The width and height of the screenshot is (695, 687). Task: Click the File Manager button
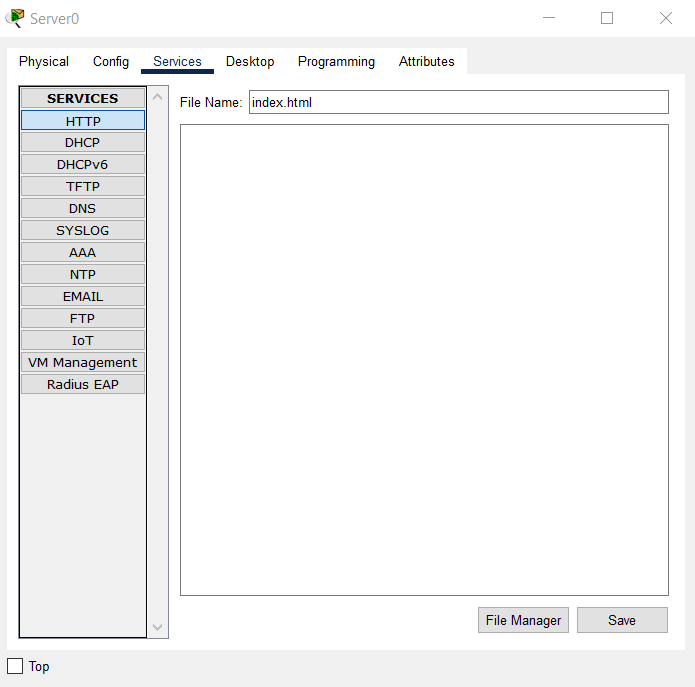pos(523,620)
